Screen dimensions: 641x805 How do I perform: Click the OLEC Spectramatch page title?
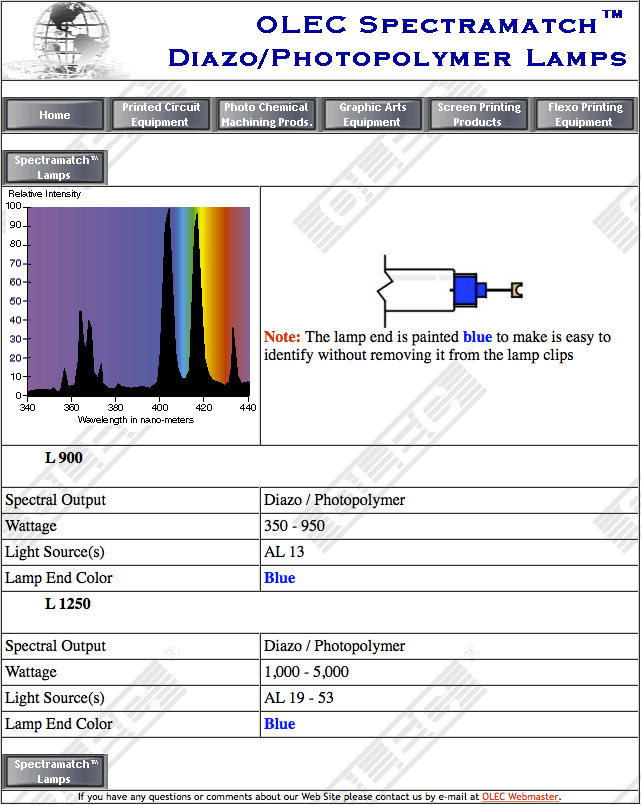point(398,41)
